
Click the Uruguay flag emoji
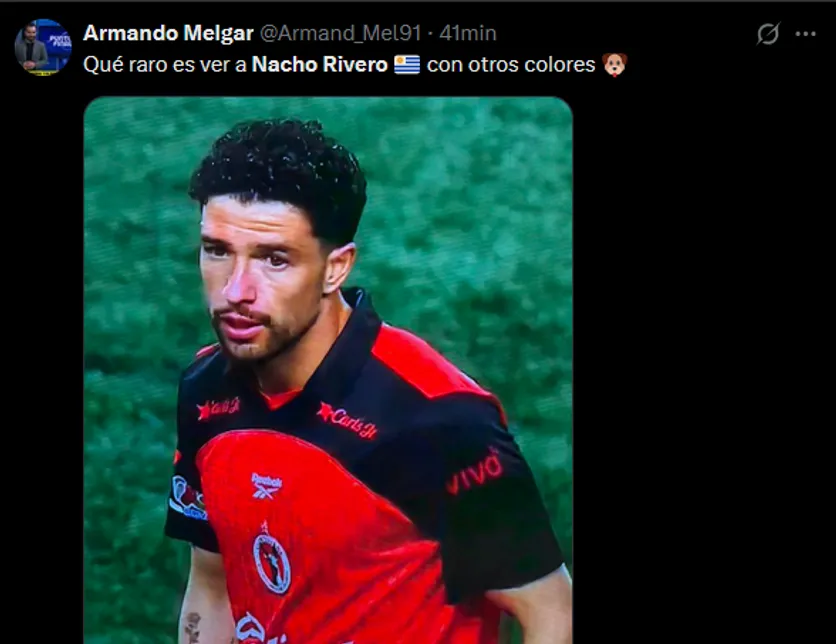pos(407,65)
